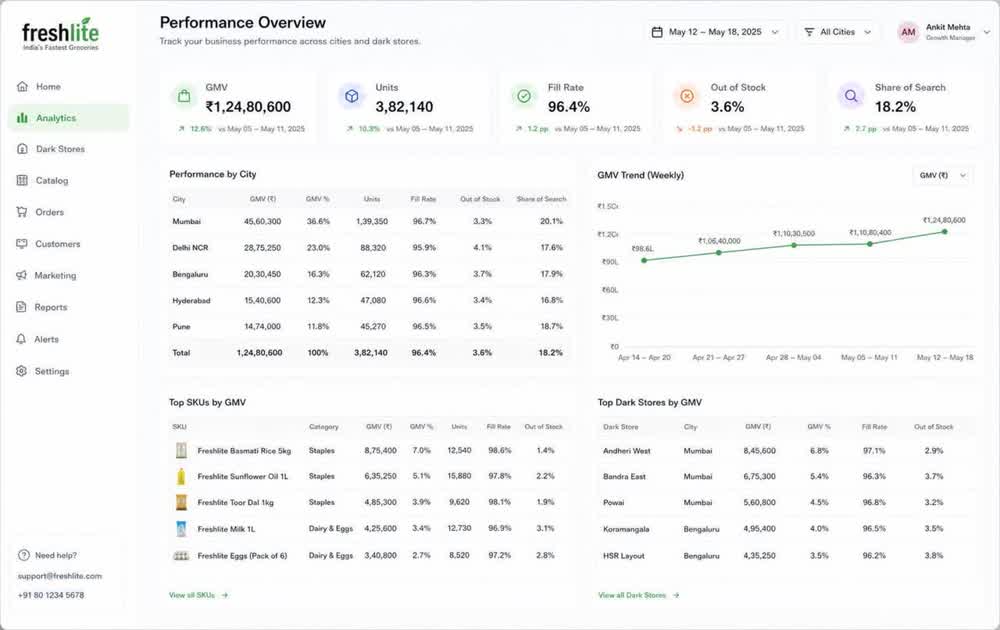Click the Alerts menu item
The width and height of the screenshot is (1000, 630).
pos(69,339)
